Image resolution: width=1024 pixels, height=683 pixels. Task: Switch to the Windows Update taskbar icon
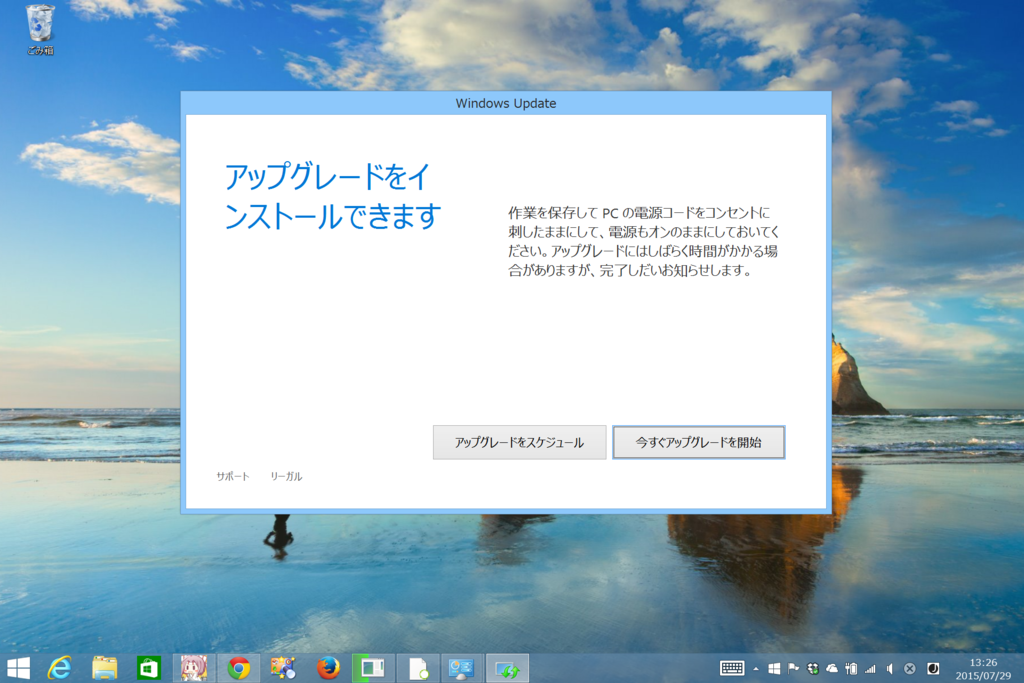pyautogui.click(x=507, y=668)
